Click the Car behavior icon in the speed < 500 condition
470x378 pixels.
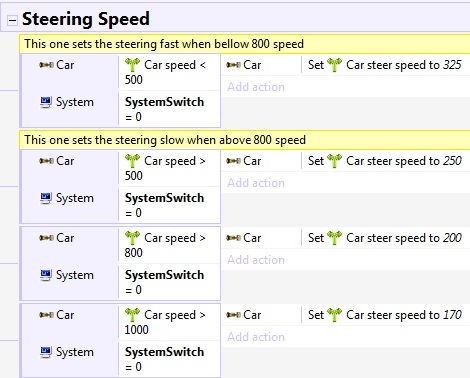132,65
